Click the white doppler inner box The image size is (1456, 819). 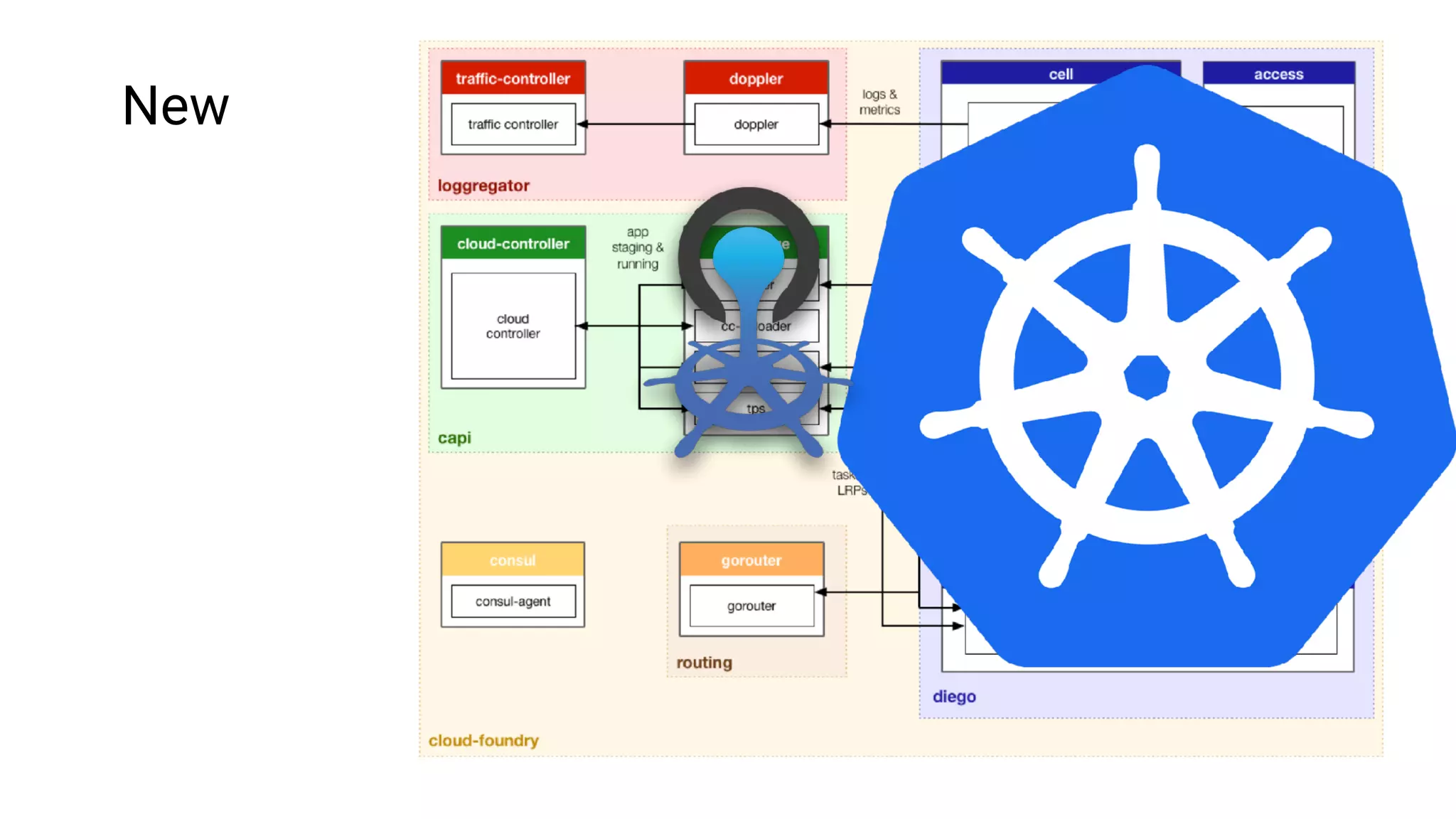tap(756, 124)
